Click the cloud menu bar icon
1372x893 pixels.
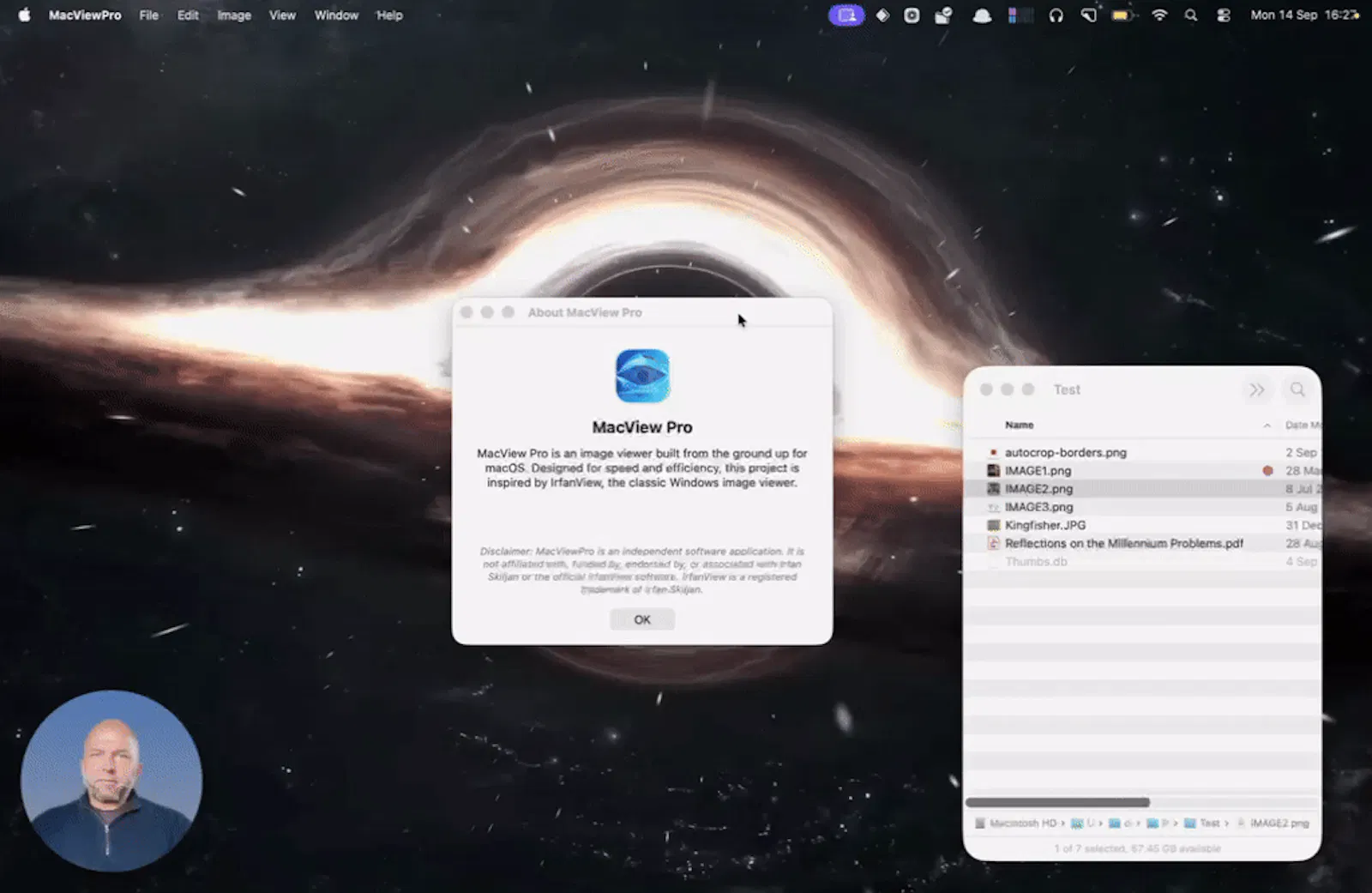pos(982,15)
